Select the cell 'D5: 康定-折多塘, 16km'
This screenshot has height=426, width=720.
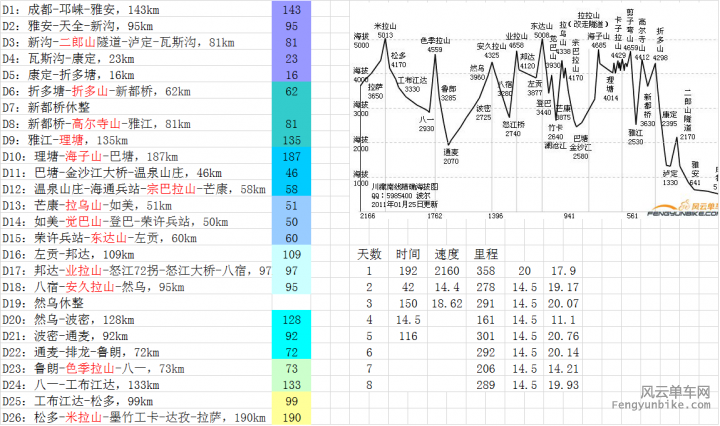(136, 74)
